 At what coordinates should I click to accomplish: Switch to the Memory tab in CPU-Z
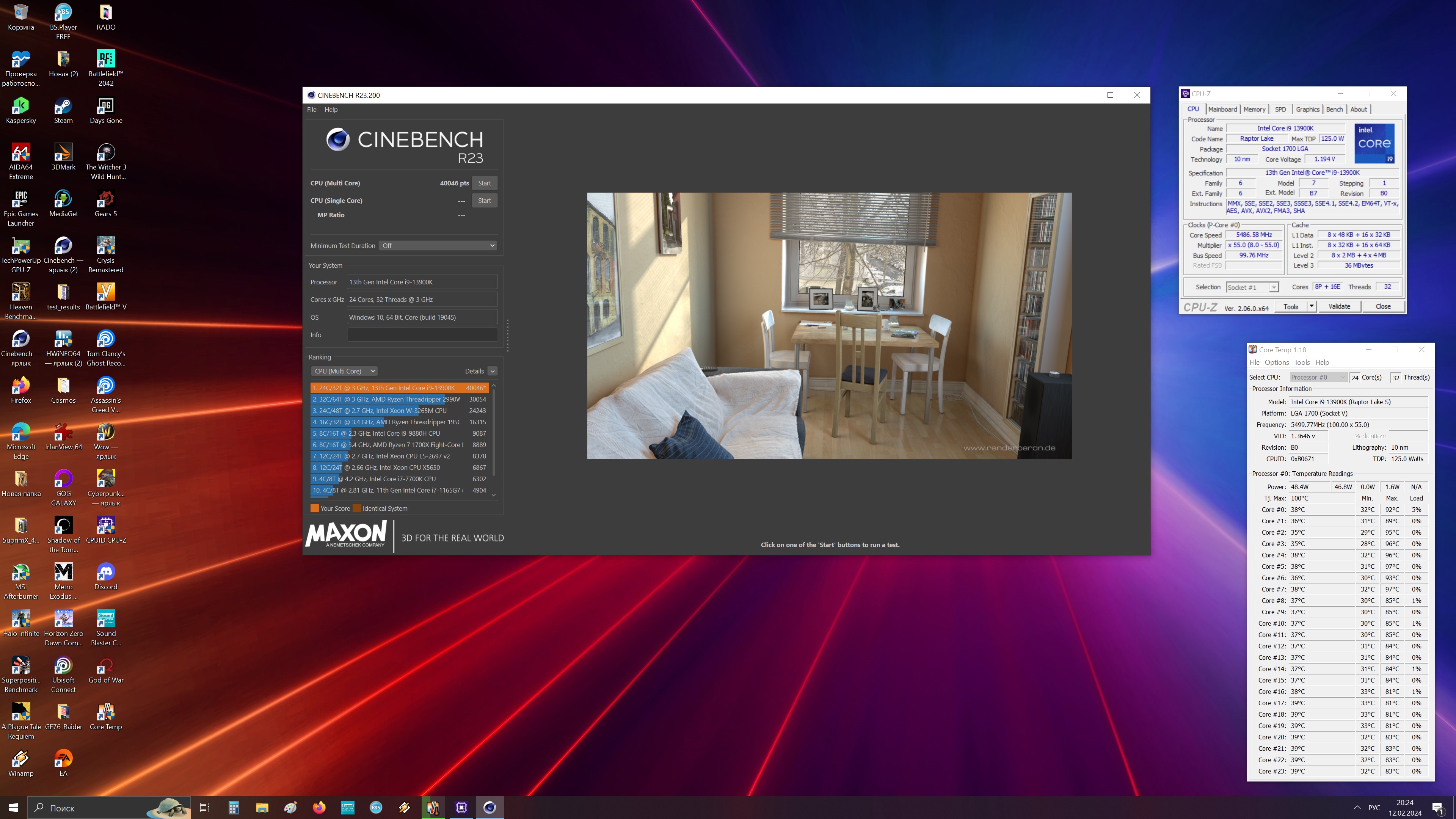coord(1254,109)
